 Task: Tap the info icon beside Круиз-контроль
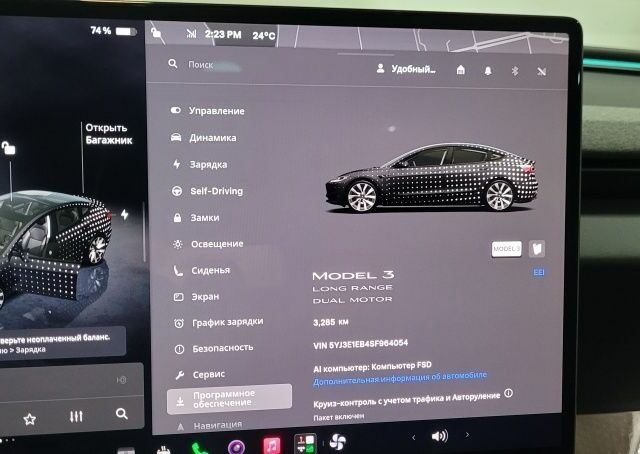pos(509,394)
